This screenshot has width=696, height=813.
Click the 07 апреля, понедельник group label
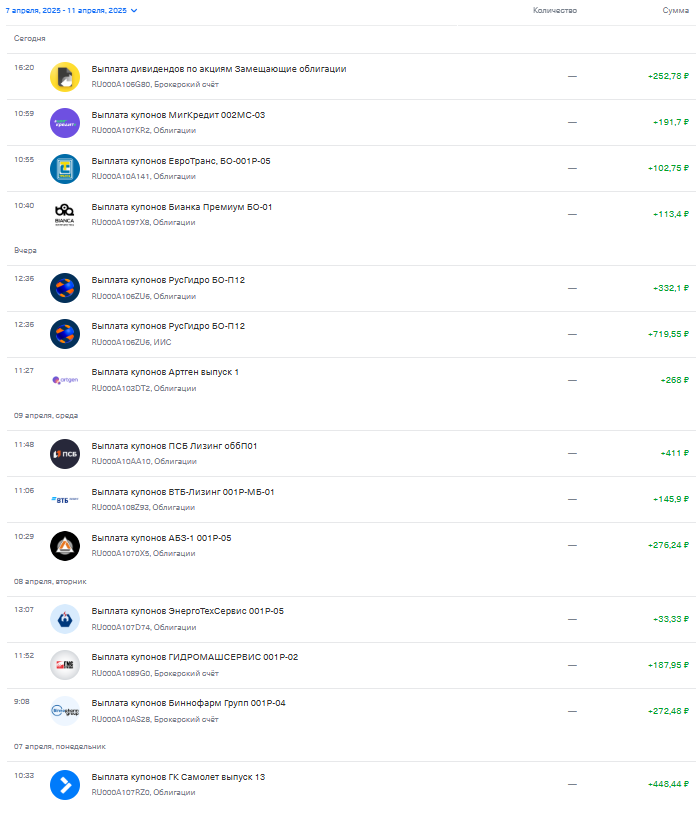pos(60,747)
